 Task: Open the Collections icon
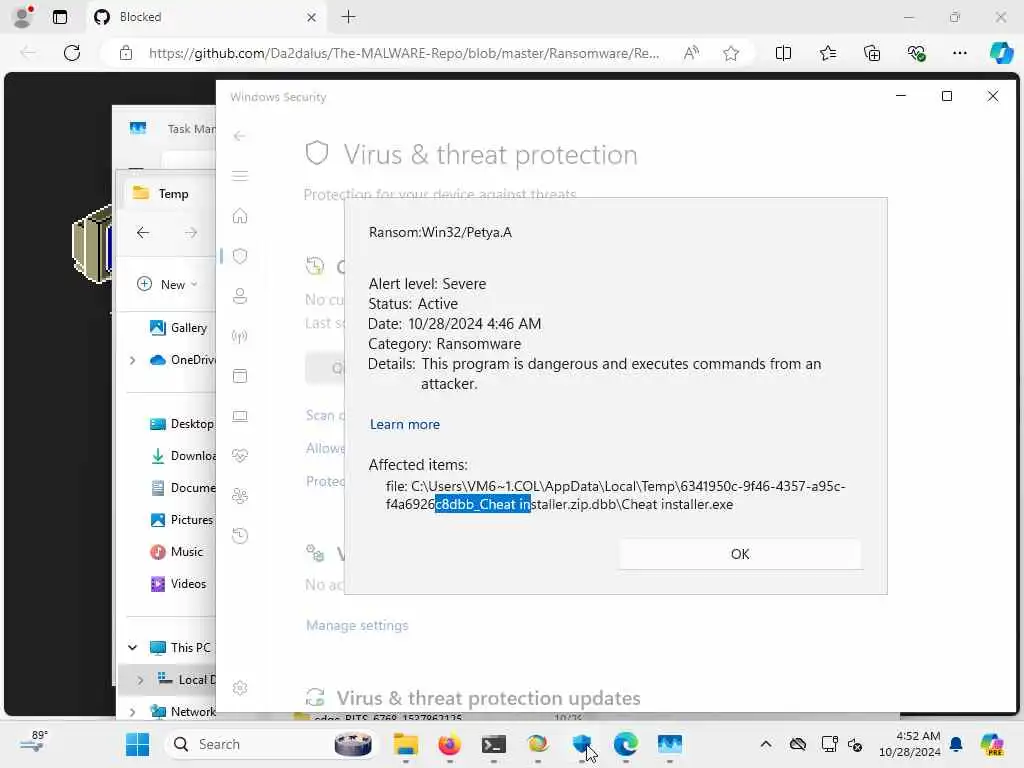pyautogui.click(x=872, y=53)
